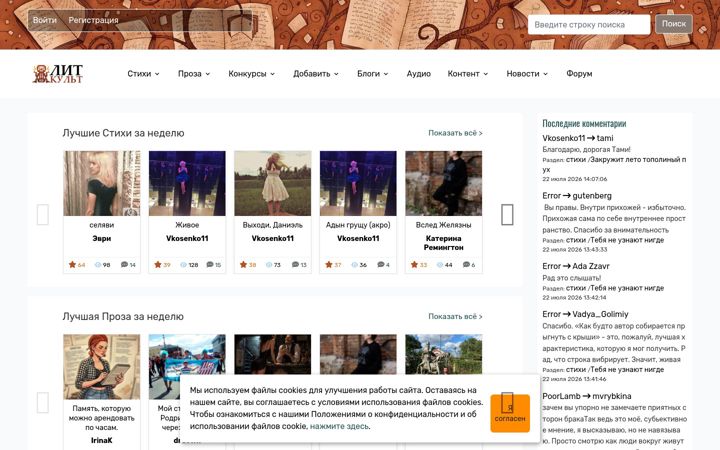Focus the Введите строку поиска field
Viewport: 720px width, 450px height.
point(589,24)
